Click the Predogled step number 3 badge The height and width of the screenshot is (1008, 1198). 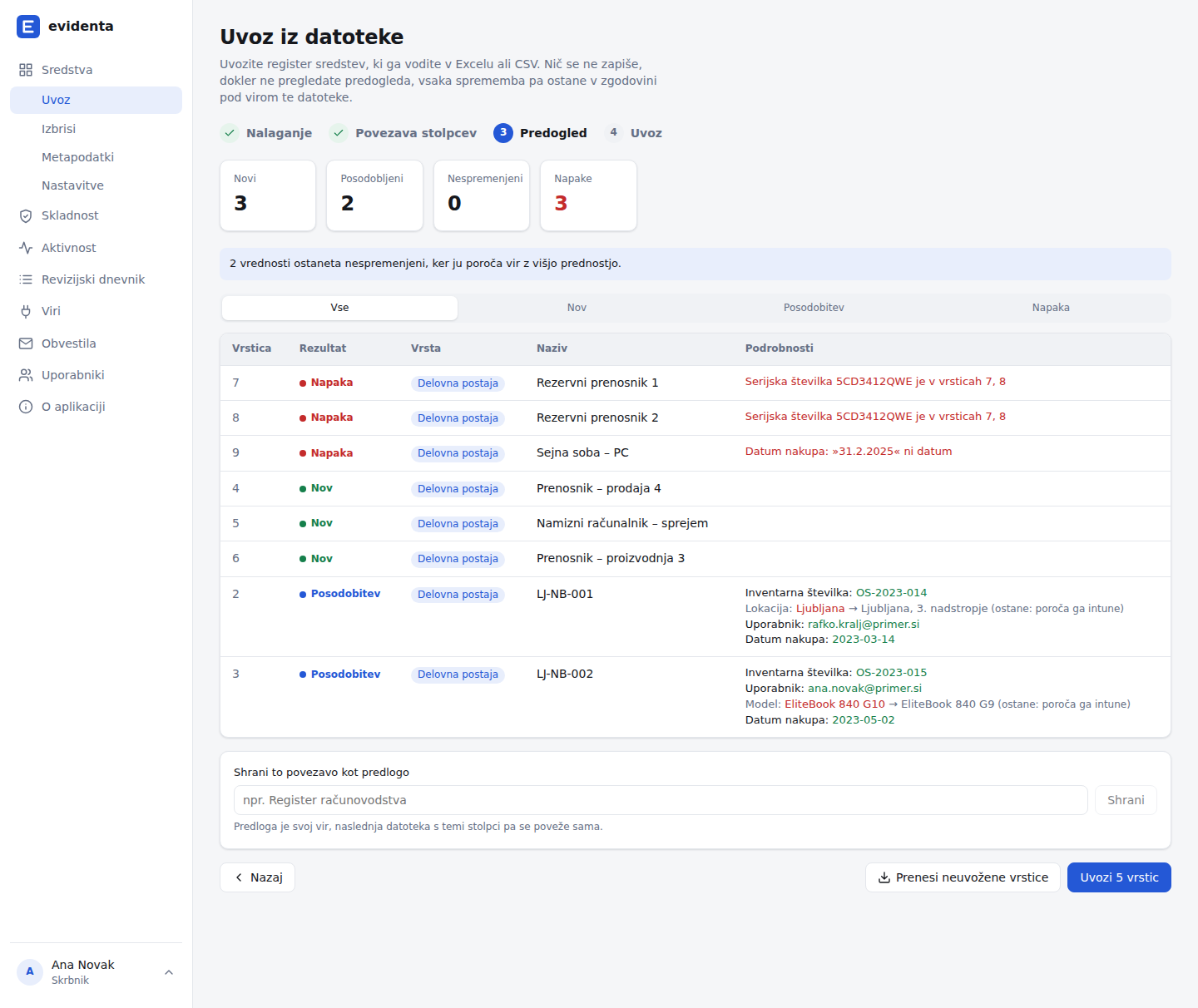pyautogui.click(x=503, y=133)
